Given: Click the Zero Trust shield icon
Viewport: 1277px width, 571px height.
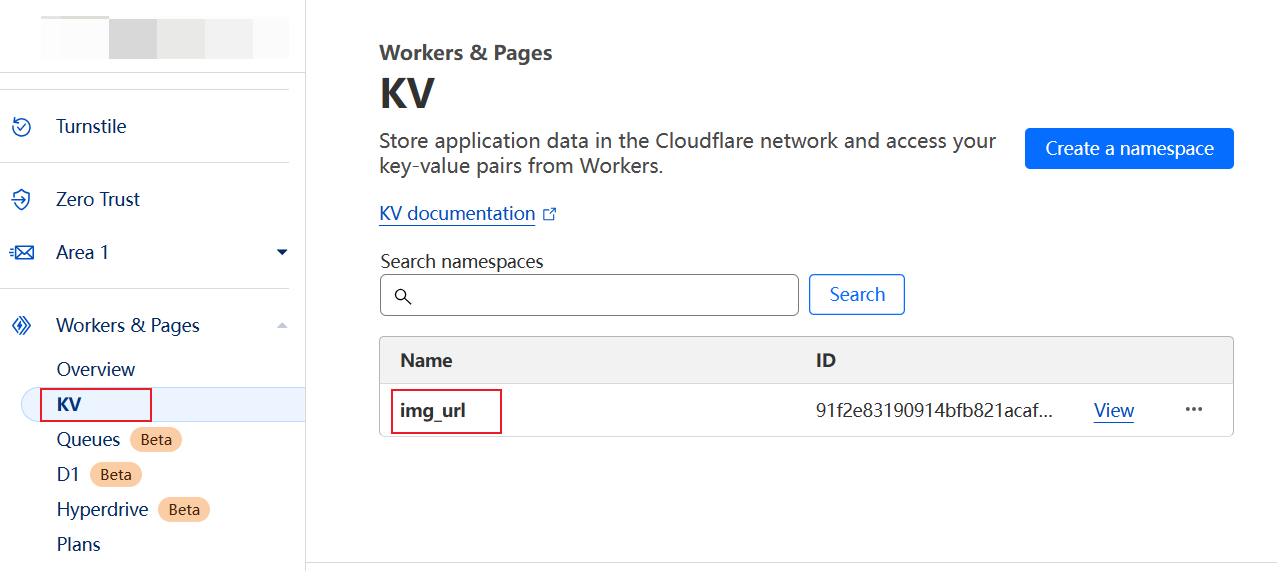Looking at the screenshot, I should (x=21, y=200).
